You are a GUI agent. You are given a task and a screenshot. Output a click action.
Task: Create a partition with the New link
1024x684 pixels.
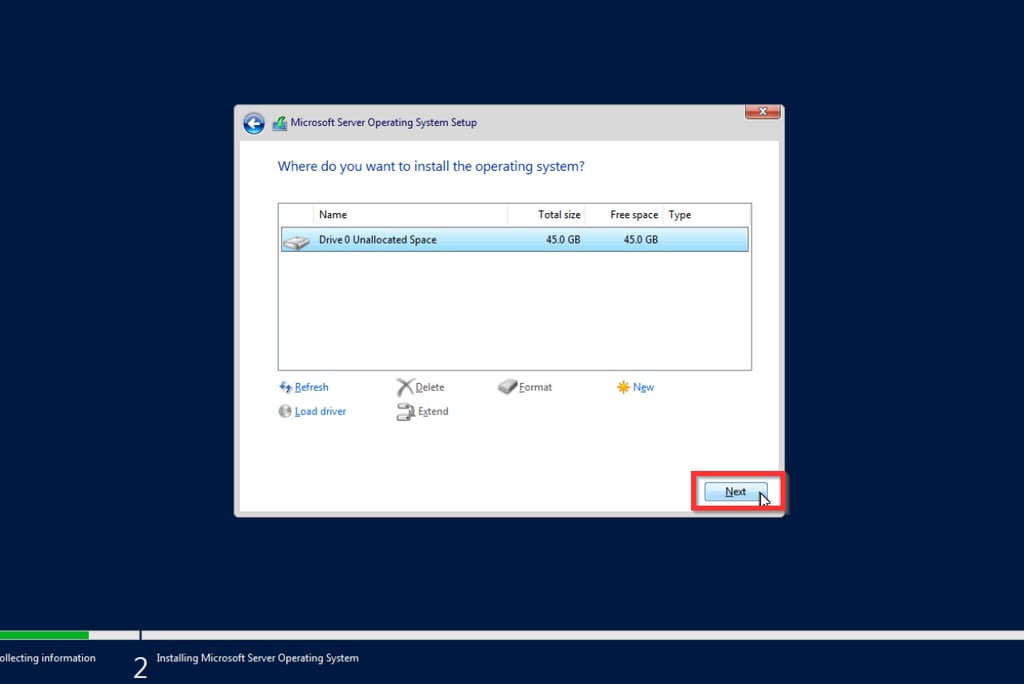coord(643,387)
